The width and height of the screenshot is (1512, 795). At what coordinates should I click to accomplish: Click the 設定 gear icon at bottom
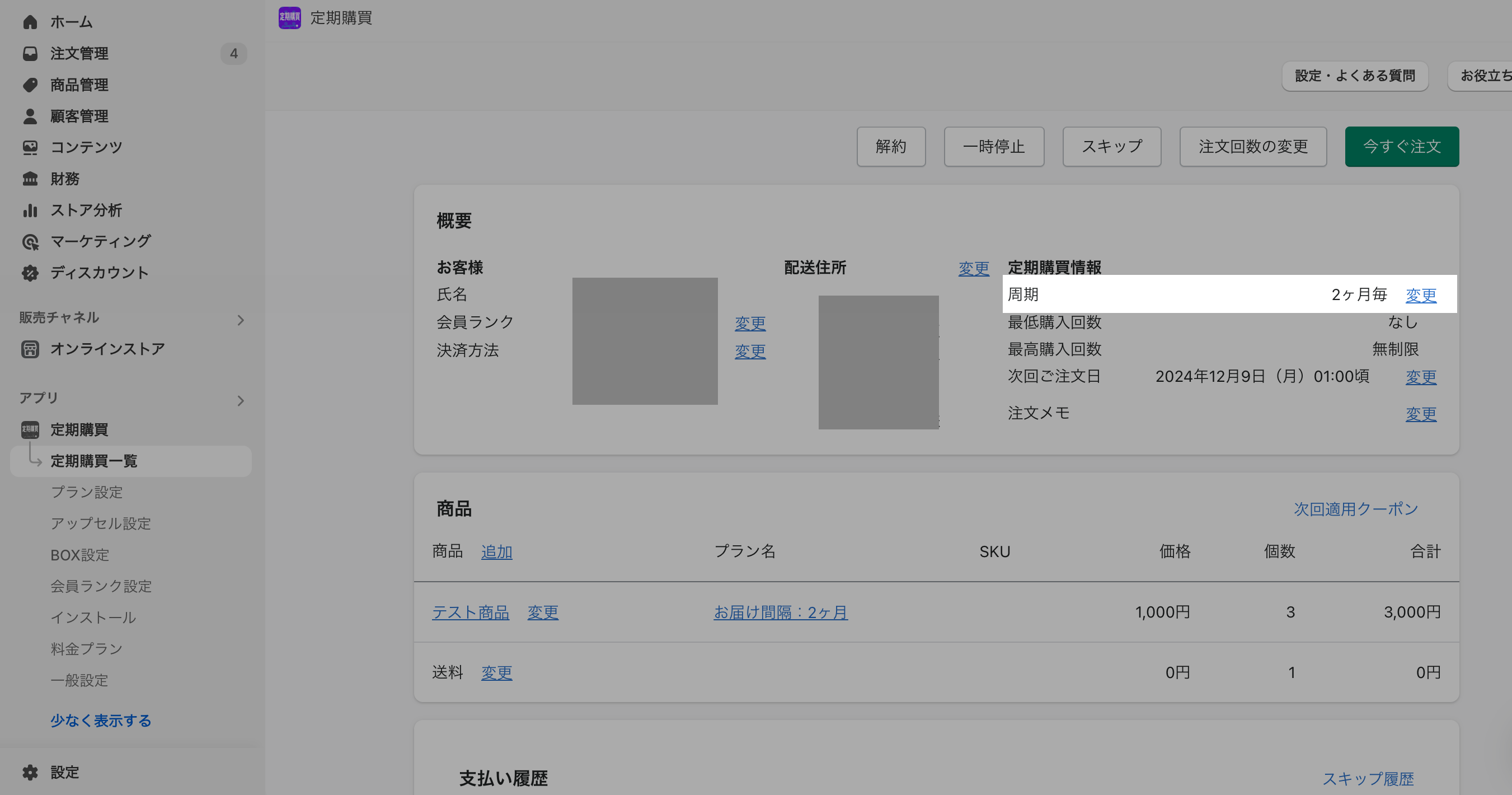pos(30,772)
